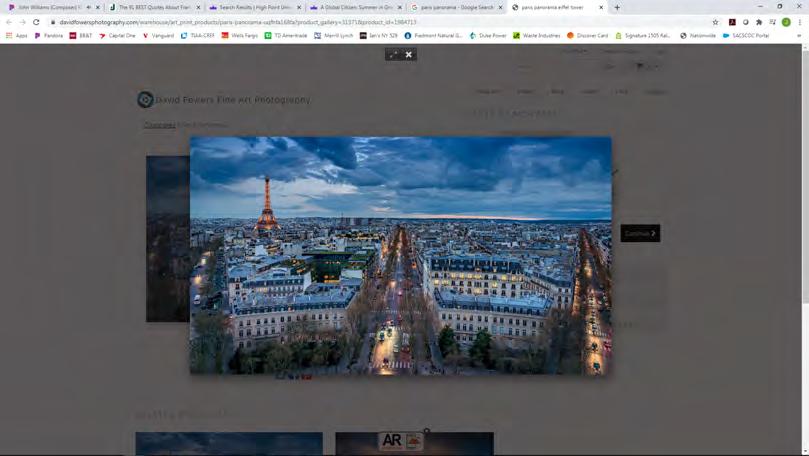Screen dimensions: 809x456
Task: Open Waste Industries bookmark
Action: click(x=537, y=36)
